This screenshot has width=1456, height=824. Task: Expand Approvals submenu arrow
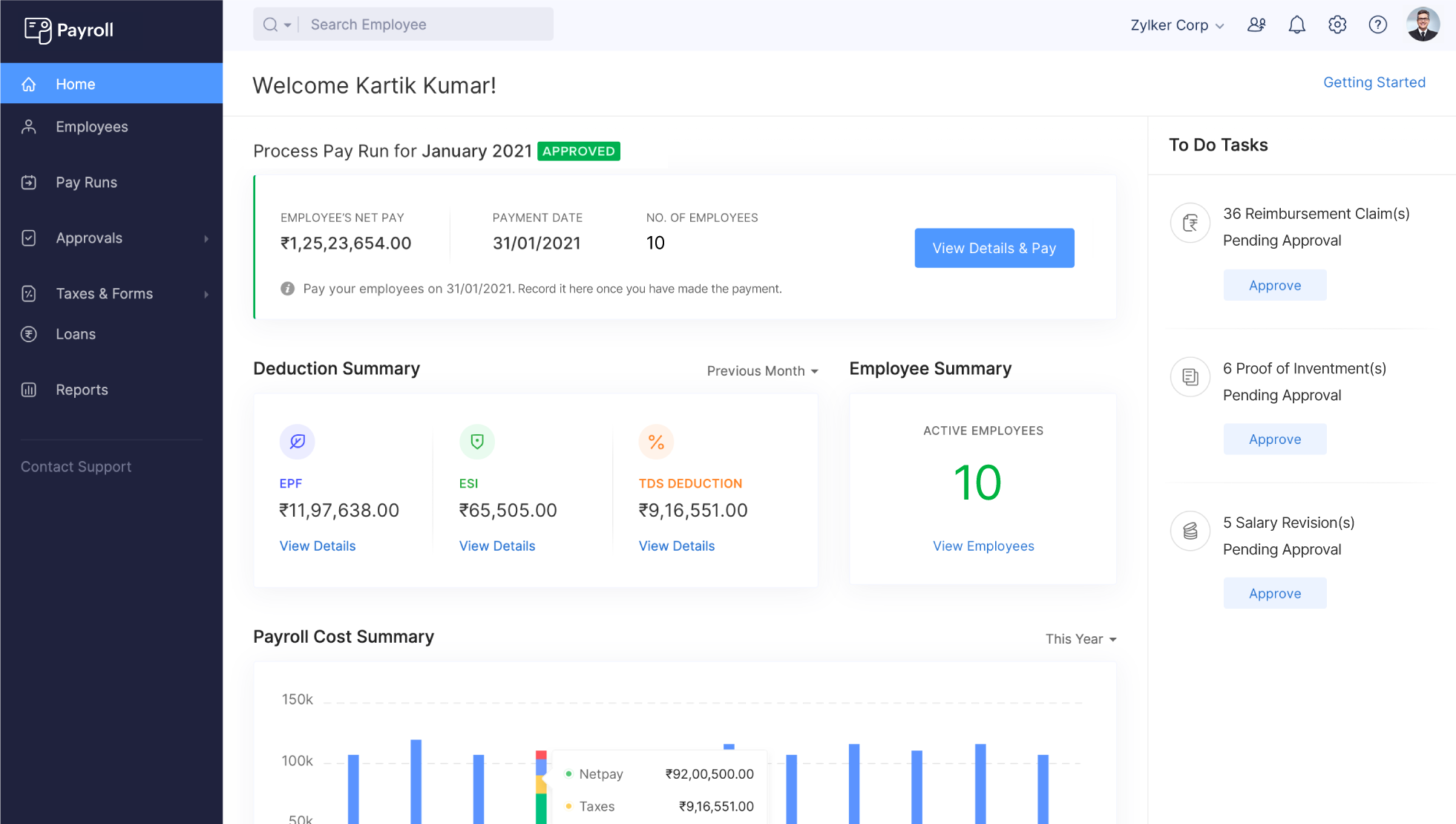coord(205,238)
